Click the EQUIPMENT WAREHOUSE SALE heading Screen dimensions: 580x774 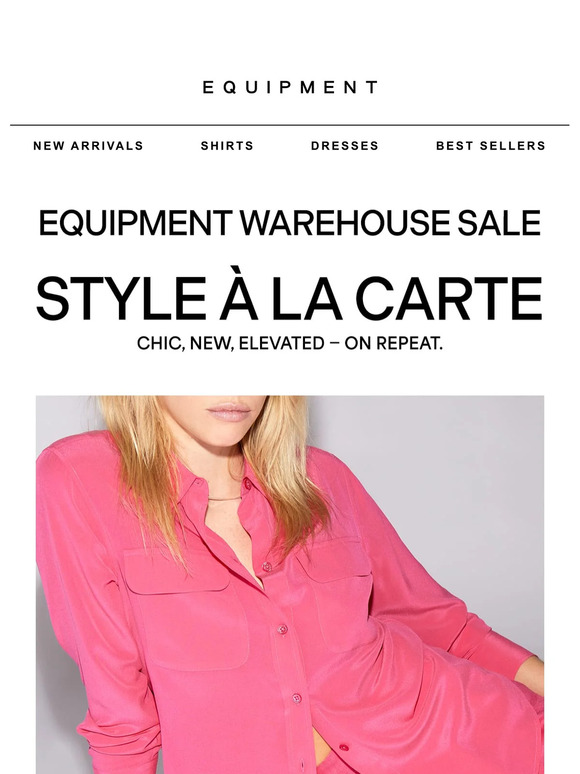pos(290,223)
